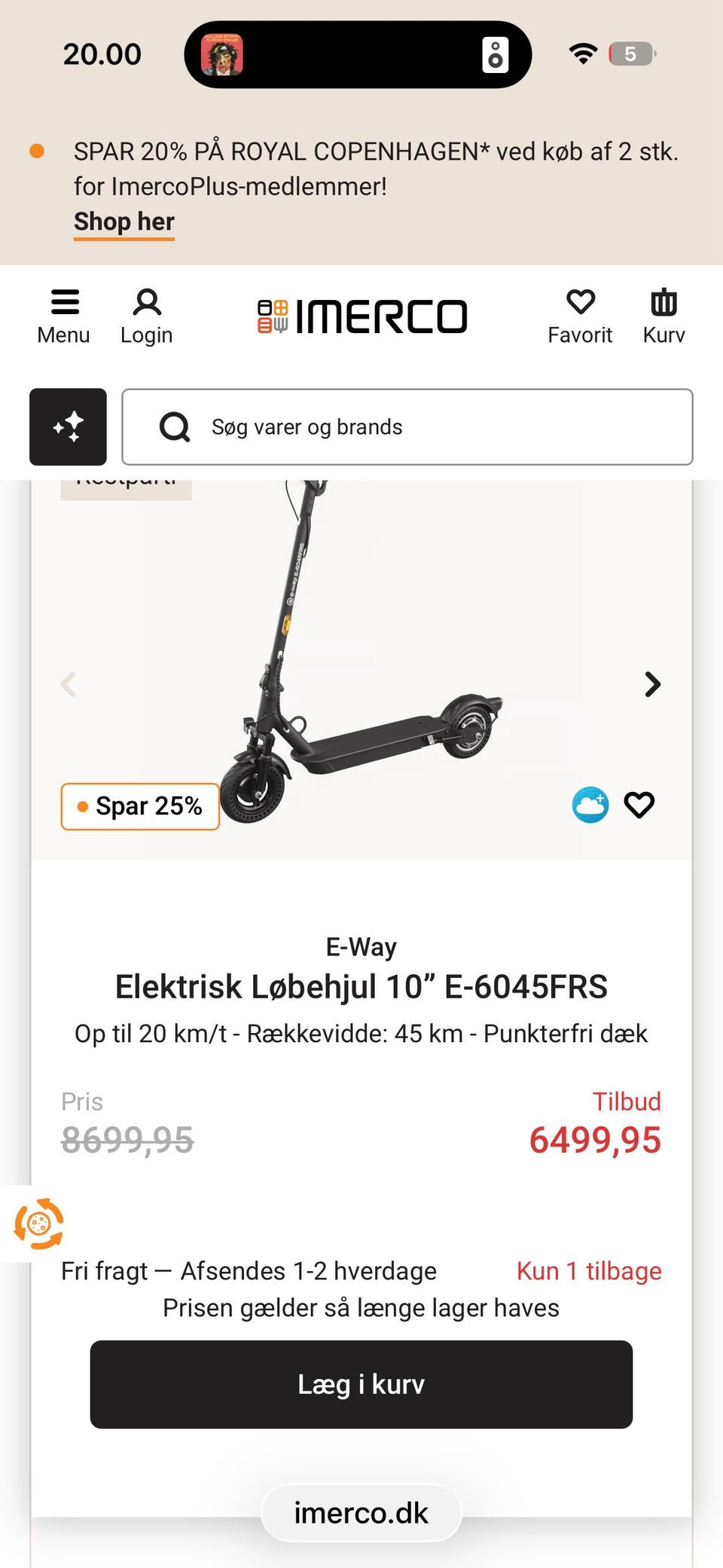Open Favorit heart icon in header
Viewport: 723px width, 1568px height.
tap(580, 316)
